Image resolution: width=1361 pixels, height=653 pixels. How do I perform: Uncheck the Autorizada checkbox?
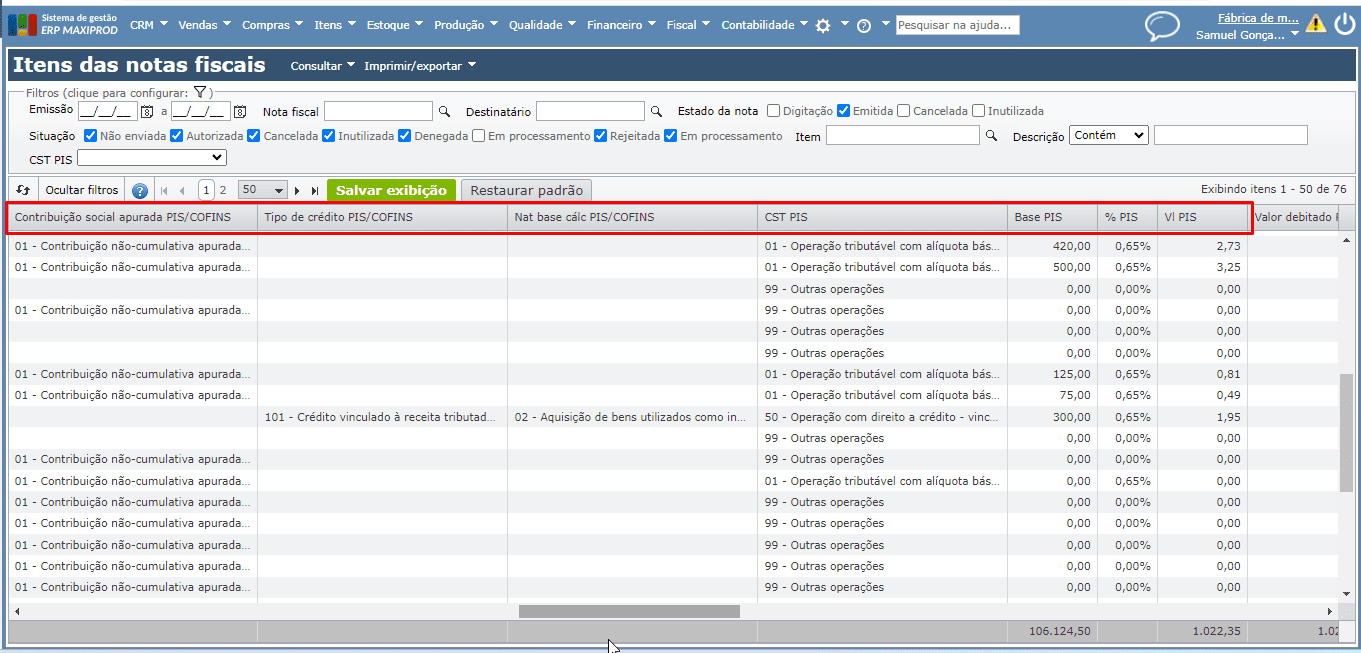point(177,135)
